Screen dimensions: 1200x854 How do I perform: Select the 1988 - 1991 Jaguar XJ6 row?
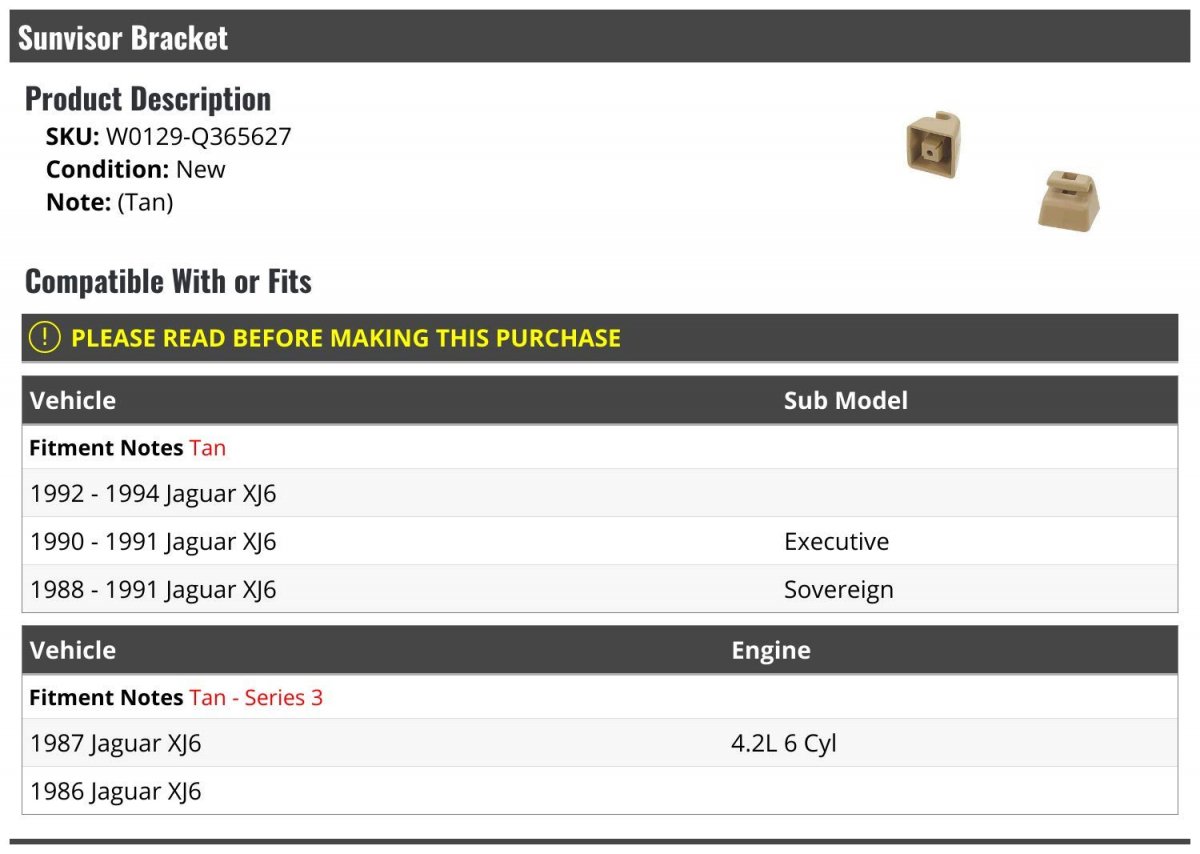click(x=600, y=589)
